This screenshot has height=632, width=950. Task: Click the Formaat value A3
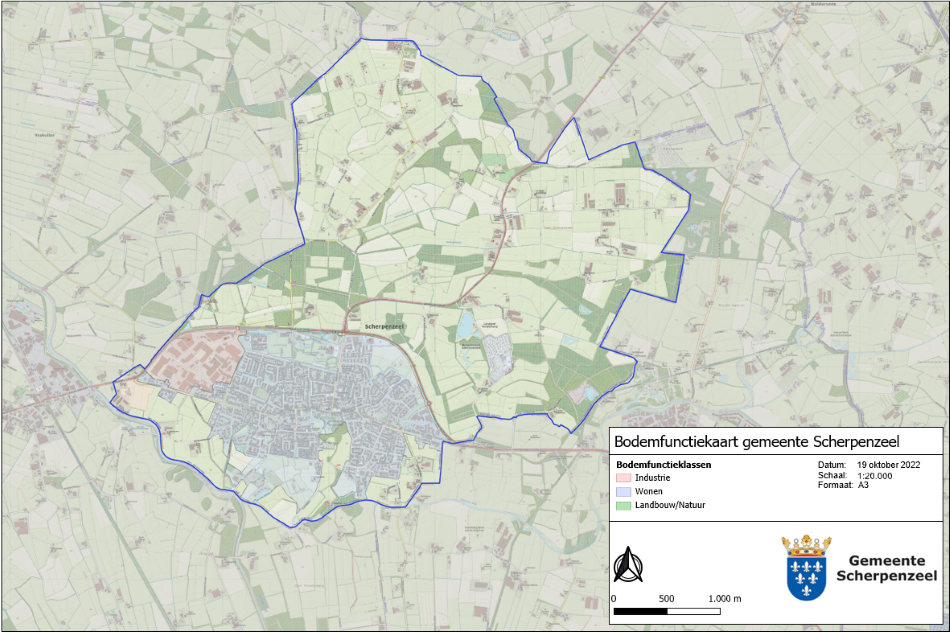tap(863, 485)
